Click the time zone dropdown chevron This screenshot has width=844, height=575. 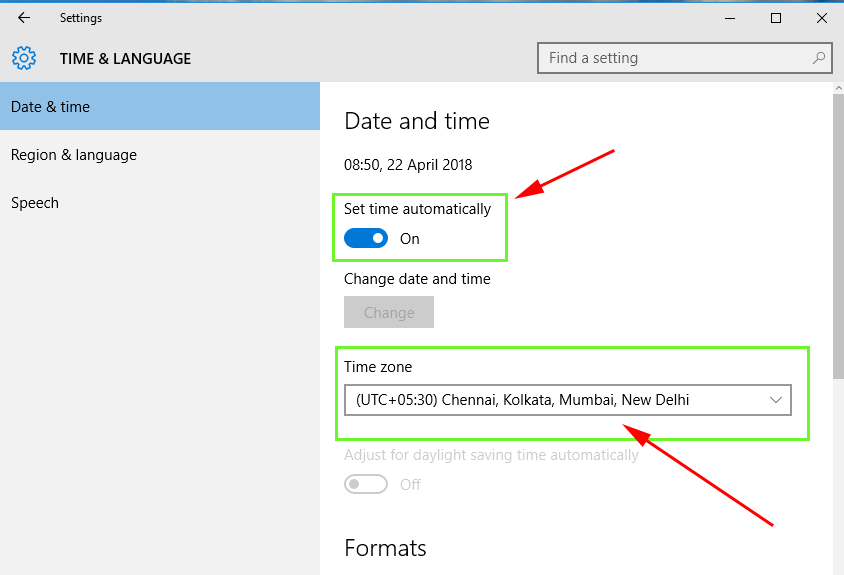tap(776, 400)
